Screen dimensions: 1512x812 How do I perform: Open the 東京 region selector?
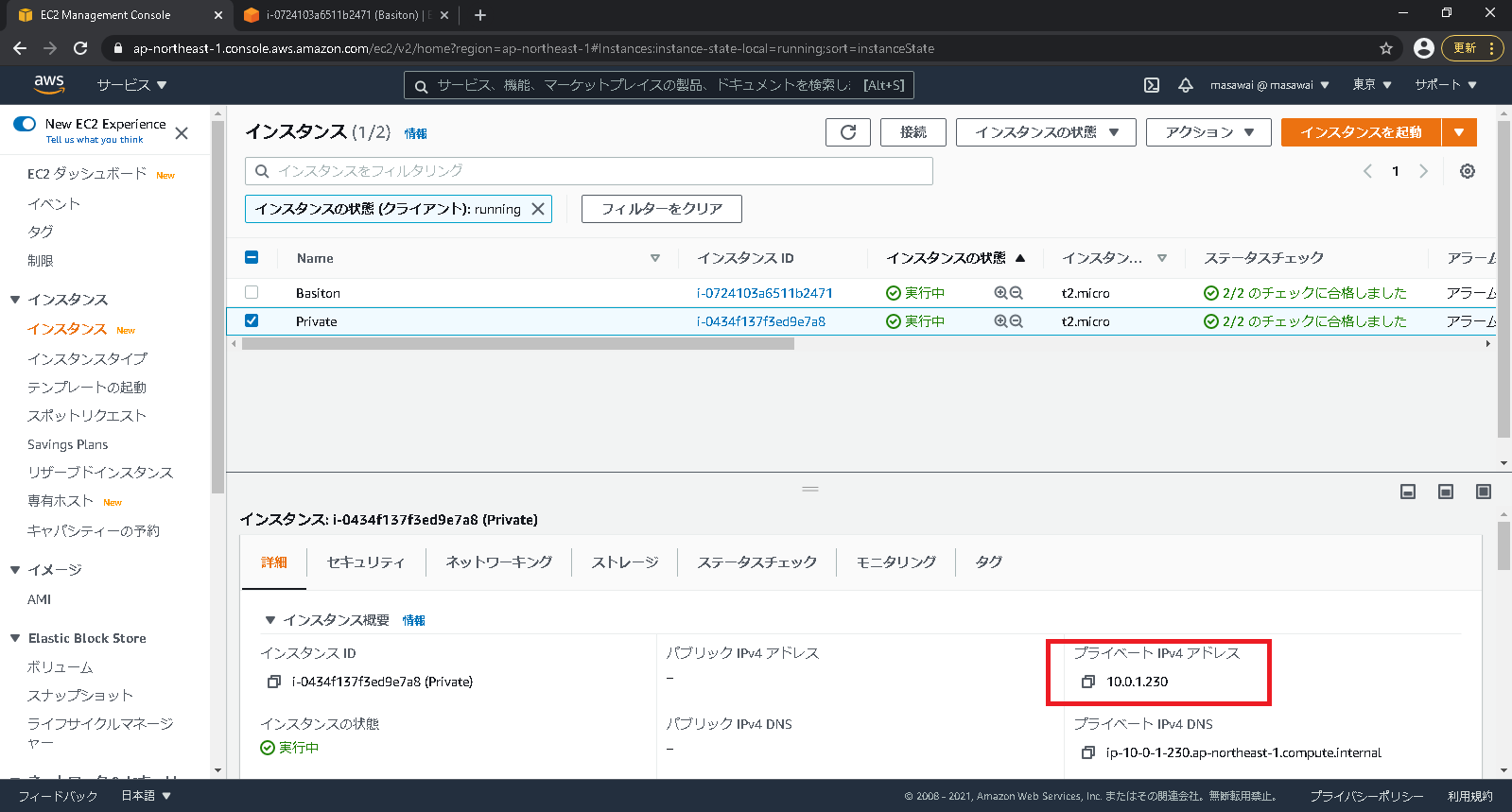(x=1372, y=85)
